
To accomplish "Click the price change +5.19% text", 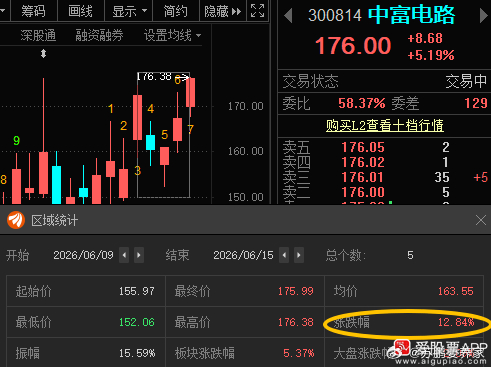I will (x=431, y=55).
